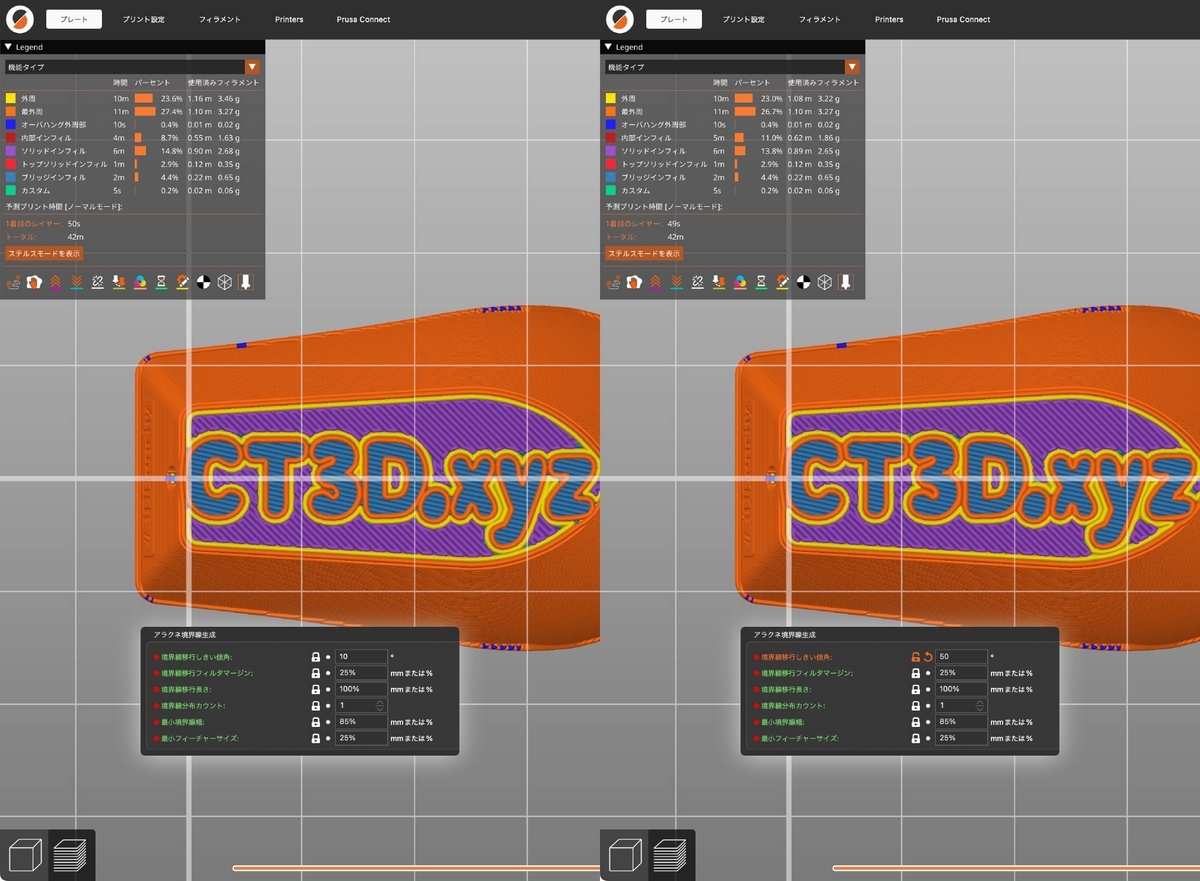Open プリント設定 tab in left screenshot
Screen dimensions: 1200x881
(x=144, y=19)
